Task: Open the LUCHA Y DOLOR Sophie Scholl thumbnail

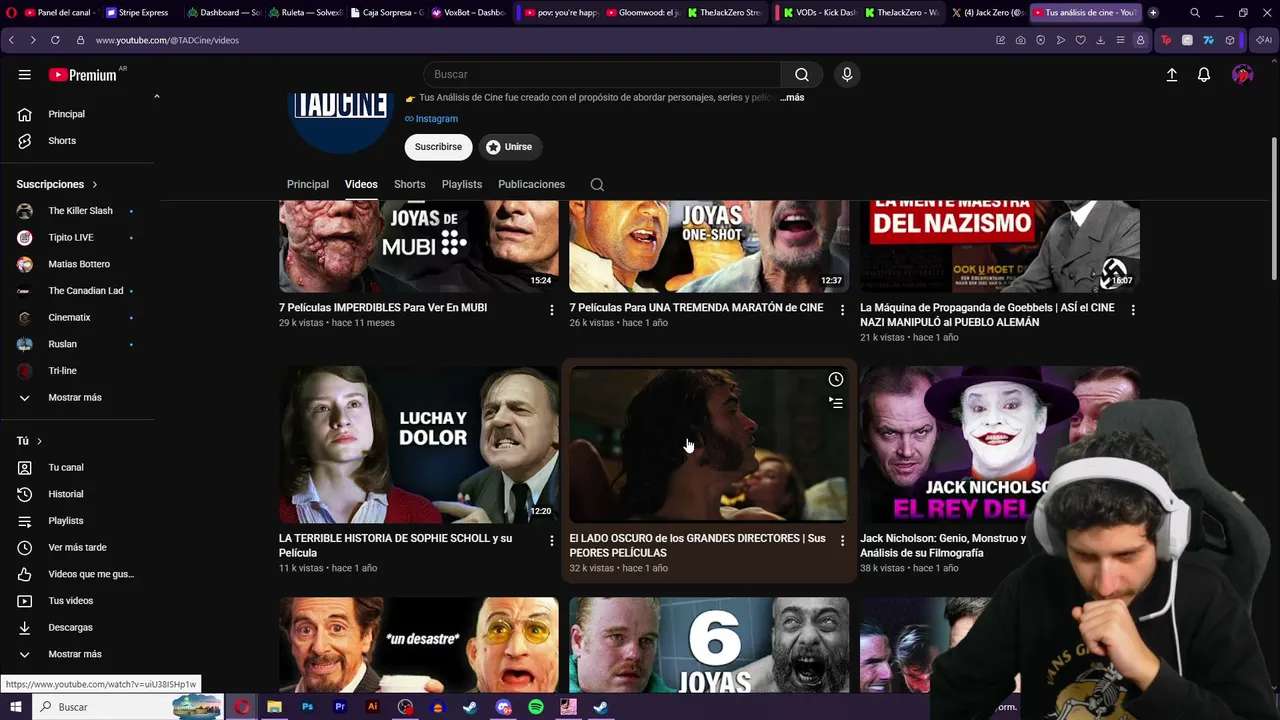Action: 419,445
